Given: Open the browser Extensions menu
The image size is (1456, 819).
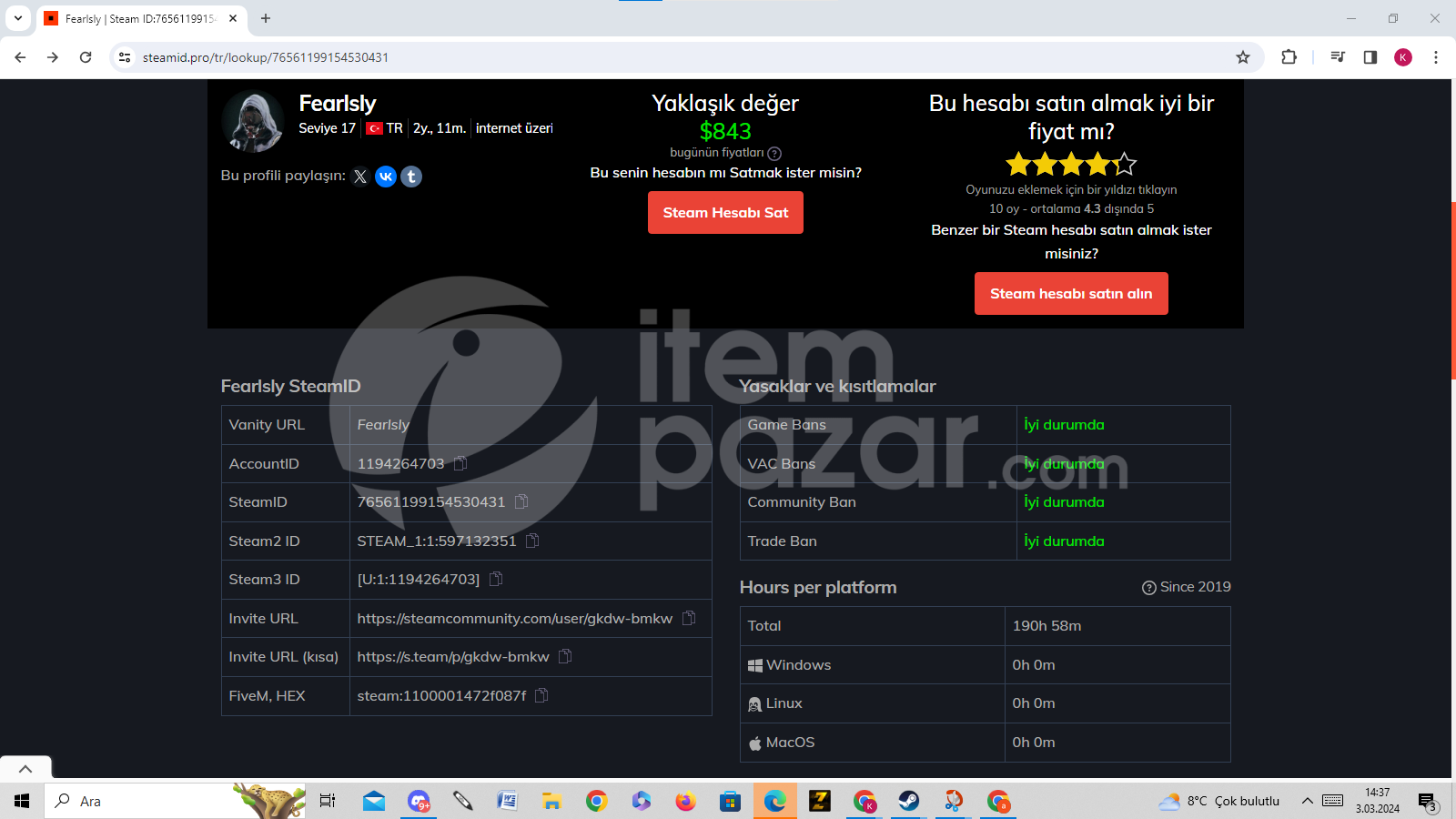Looking at the screenshot, I should (1289, 57).
